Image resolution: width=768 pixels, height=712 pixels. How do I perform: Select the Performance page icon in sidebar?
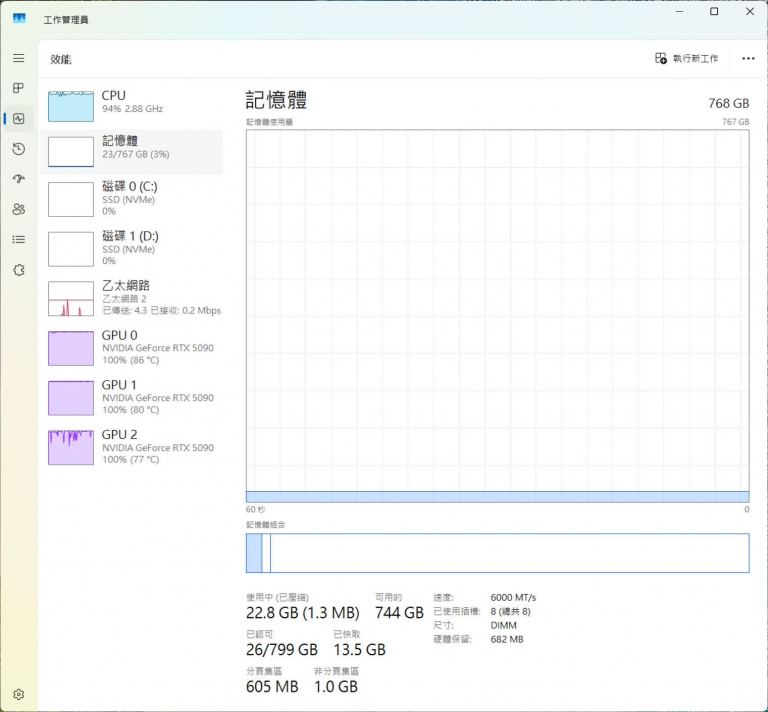tap(18, 119)
